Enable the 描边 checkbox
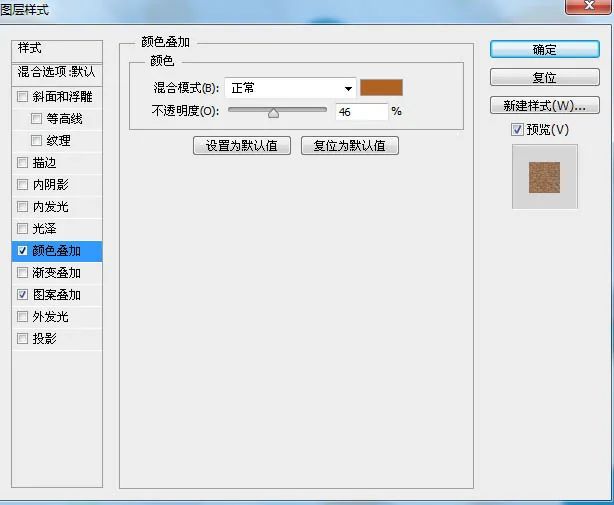The image size is (614, 505). click(x=22, y=162)
